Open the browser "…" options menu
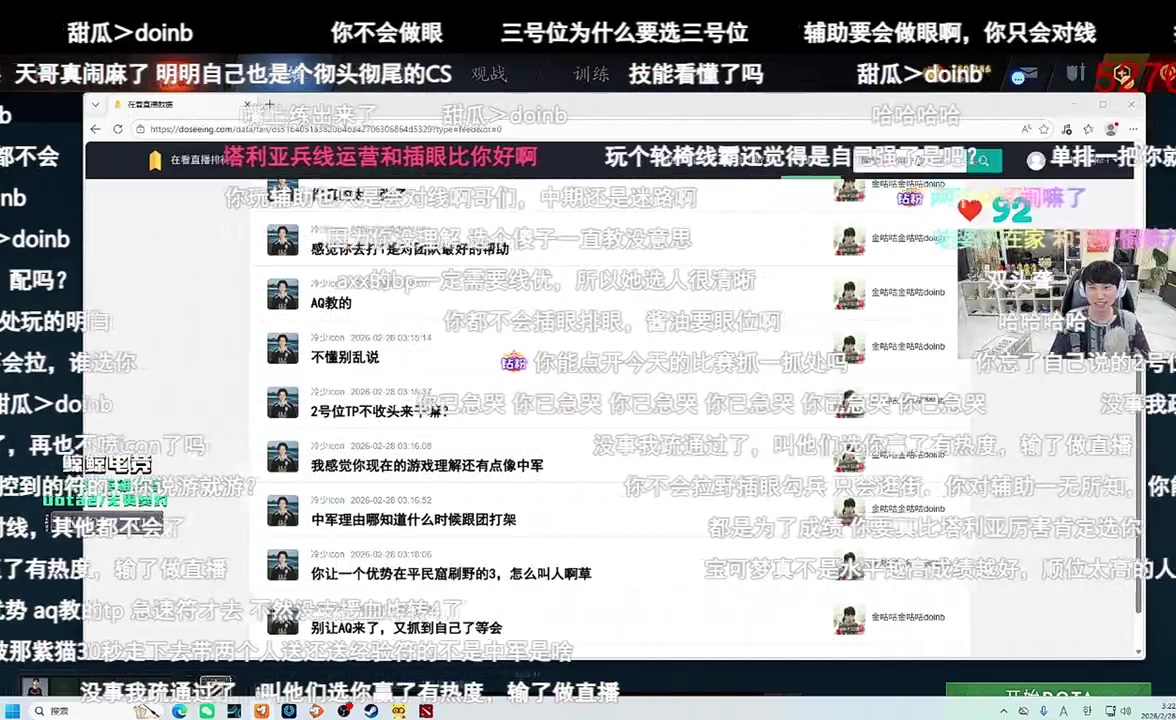Viewport: 1176px width, 720px height. click(x=1133, y=128)
